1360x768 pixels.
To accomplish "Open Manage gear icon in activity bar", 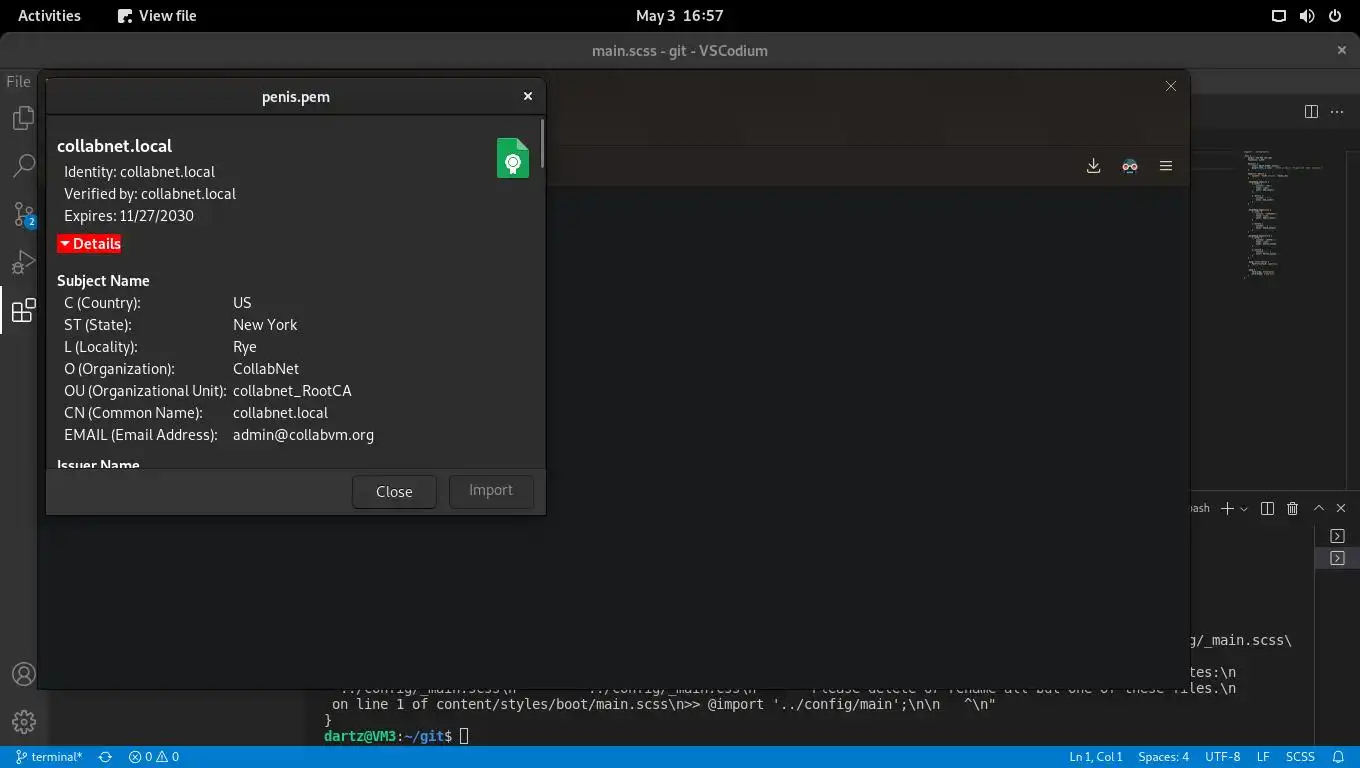I will pos(23,721).
